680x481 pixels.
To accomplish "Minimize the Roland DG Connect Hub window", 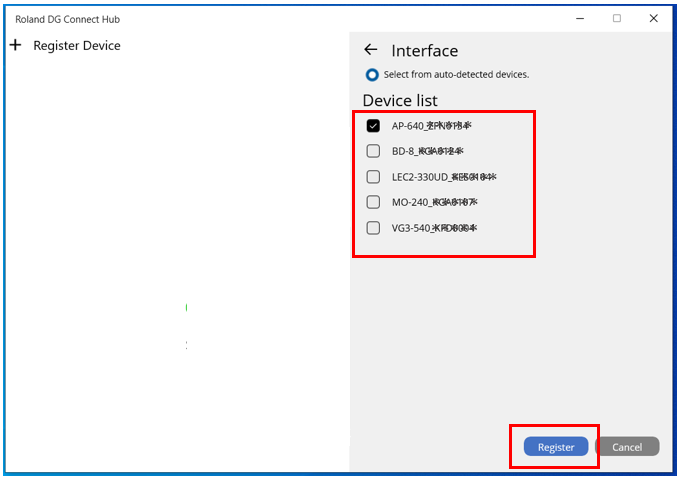I will (x=580, y=19).
